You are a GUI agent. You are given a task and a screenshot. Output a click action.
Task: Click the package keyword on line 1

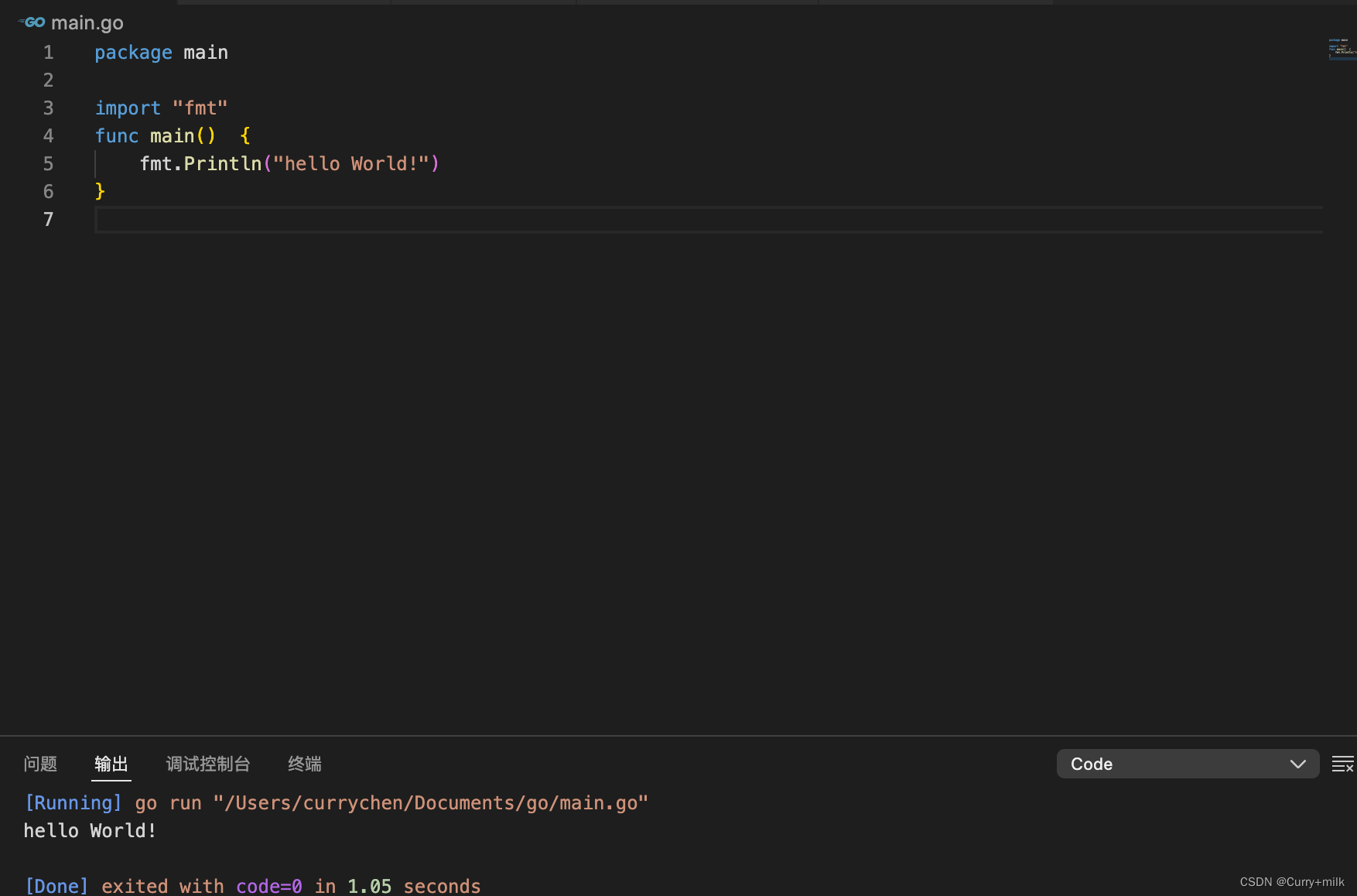[x=133, y=53]
